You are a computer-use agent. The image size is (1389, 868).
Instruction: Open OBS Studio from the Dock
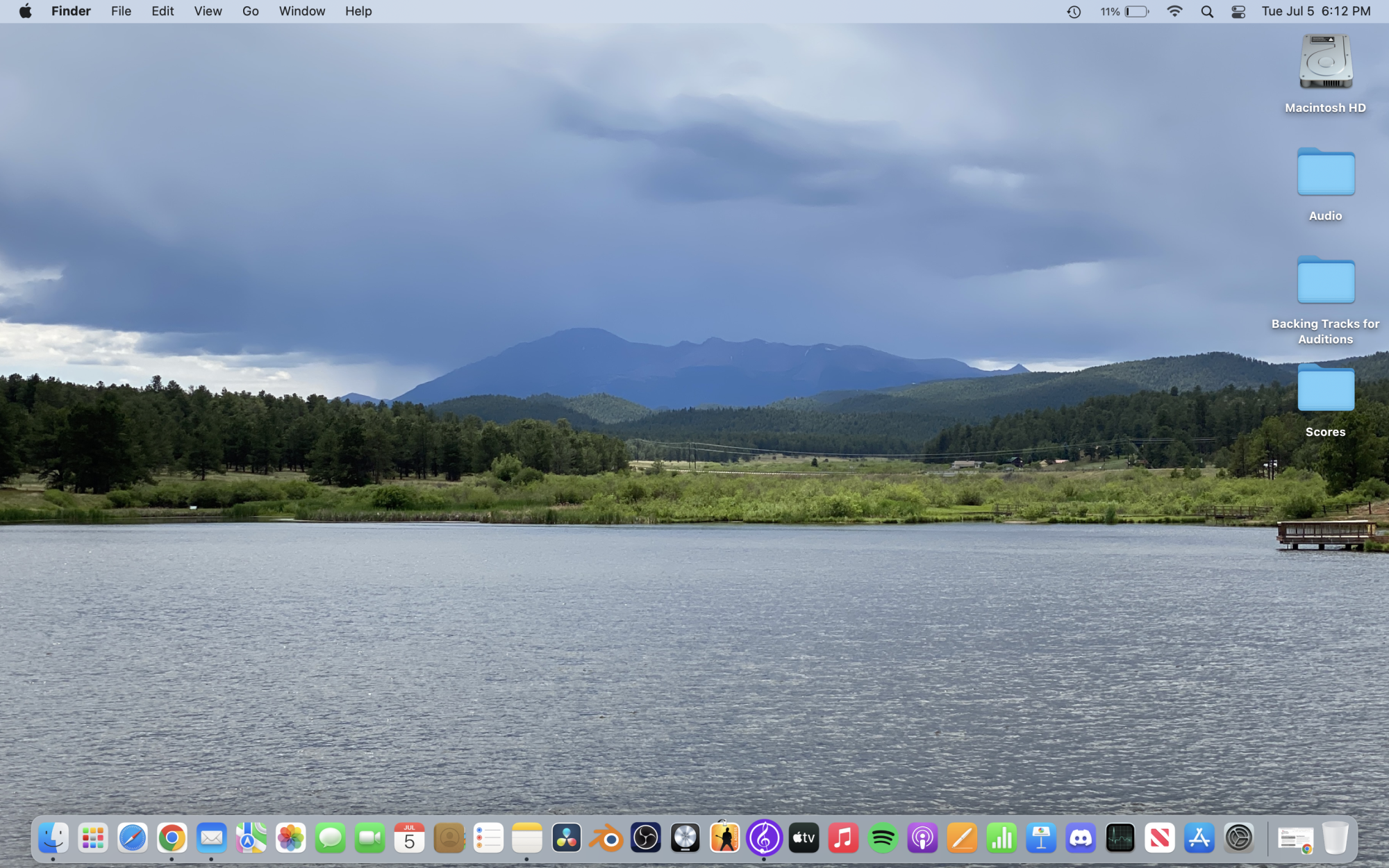point(645,839)
